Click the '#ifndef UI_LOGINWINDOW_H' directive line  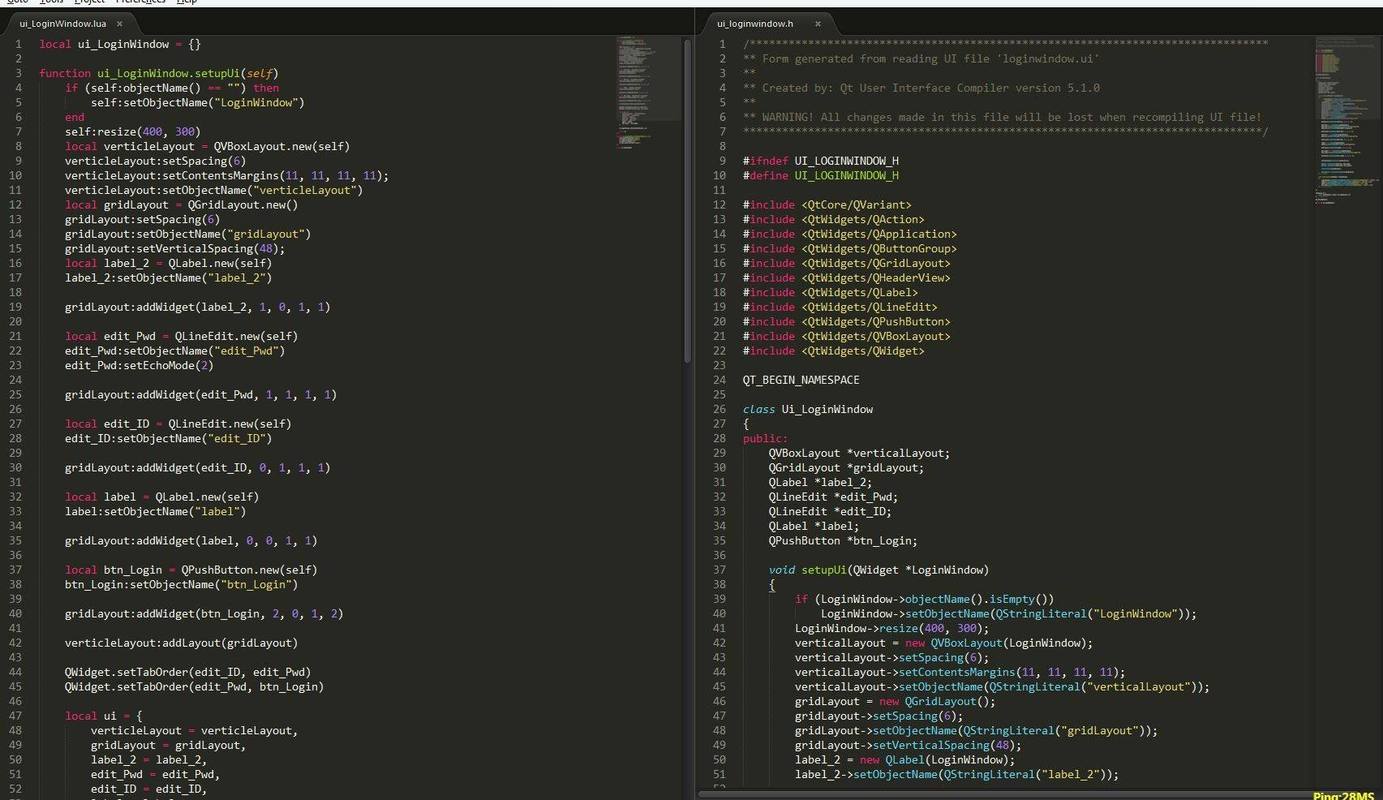coord(820,161)
